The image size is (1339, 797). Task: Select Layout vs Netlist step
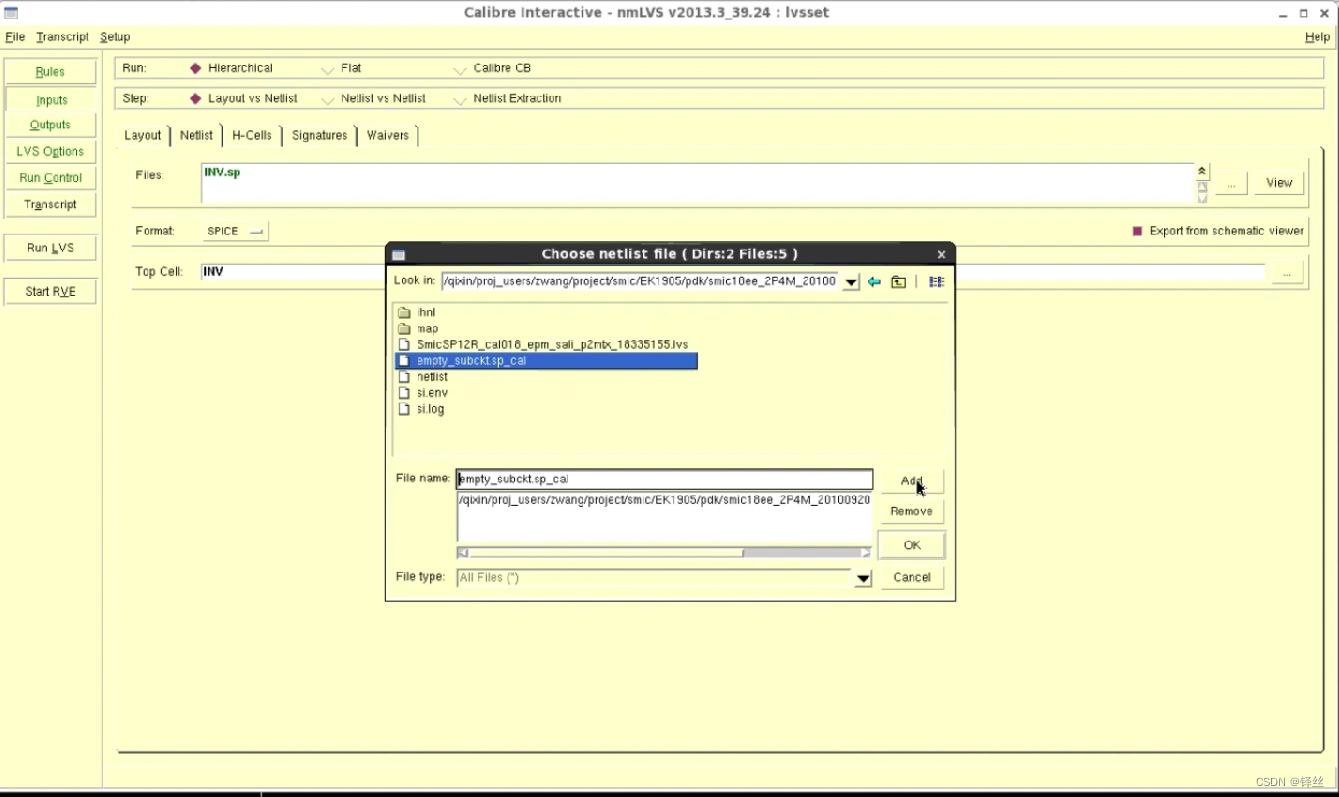(243, 98)
